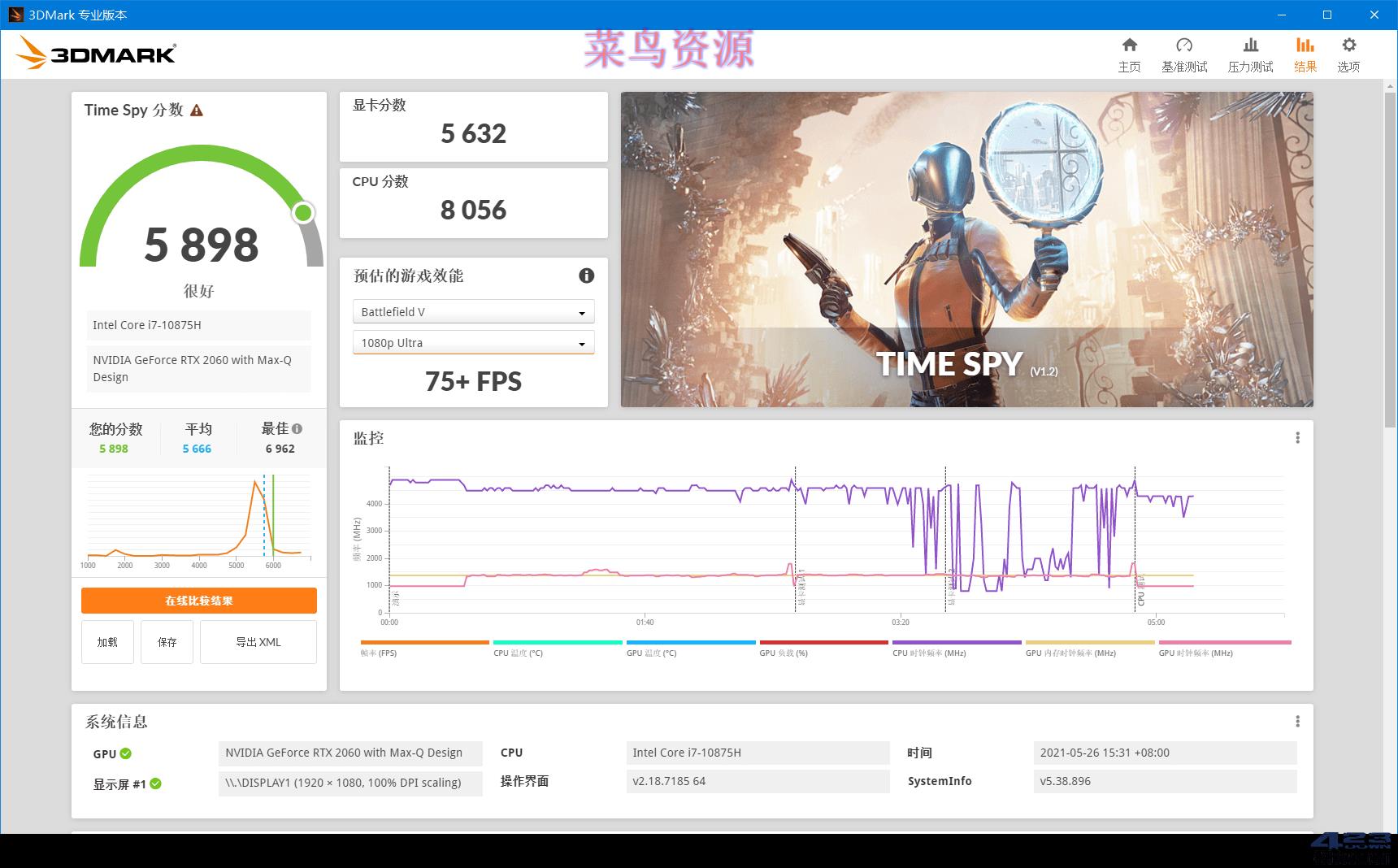The width and height of the screenshot is (1398, 868).
Task: Click the warning triangle beside Time Spy 分数
Action: tap(198, 111)
